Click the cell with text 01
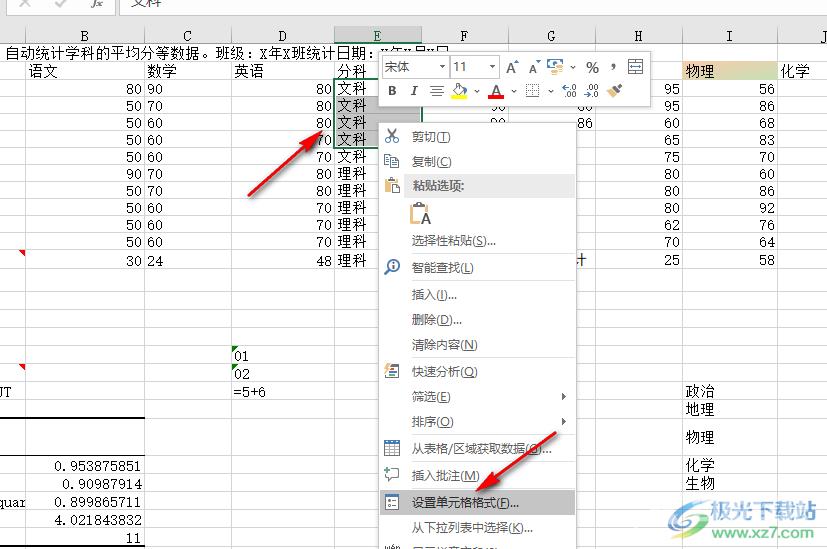 coord(283,356)
